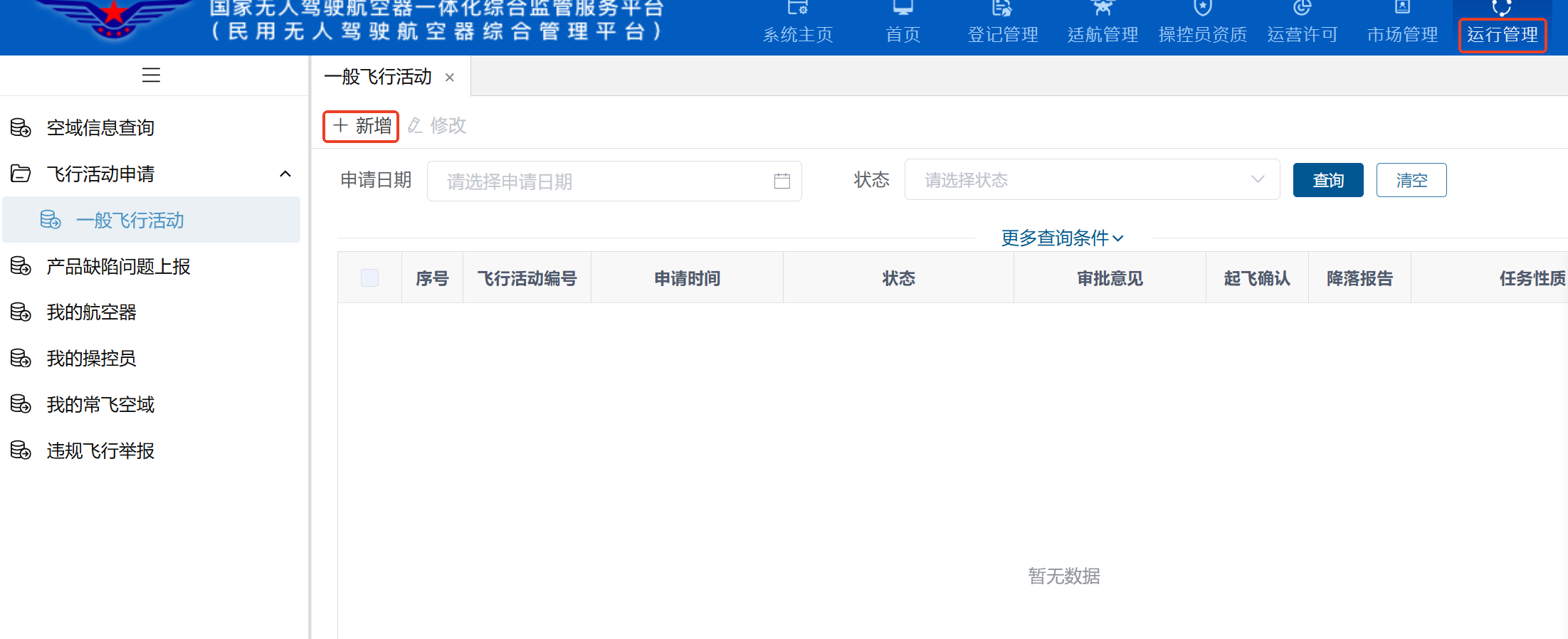This screenshot has width=1568, height=639.
Task: Click the 清空 reset button
Action: [x=1411, y=180]
